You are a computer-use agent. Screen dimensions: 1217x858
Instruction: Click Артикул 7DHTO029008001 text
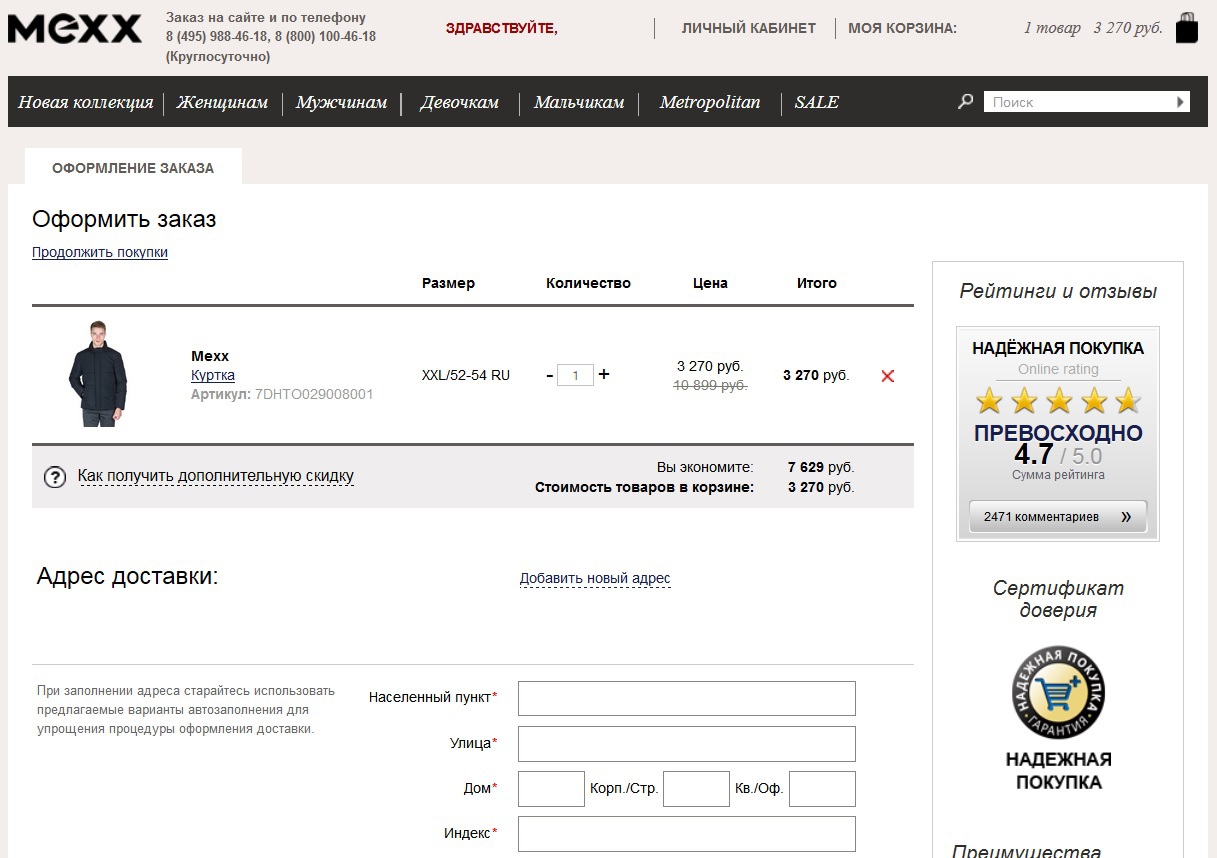click(x=282, y=394)
